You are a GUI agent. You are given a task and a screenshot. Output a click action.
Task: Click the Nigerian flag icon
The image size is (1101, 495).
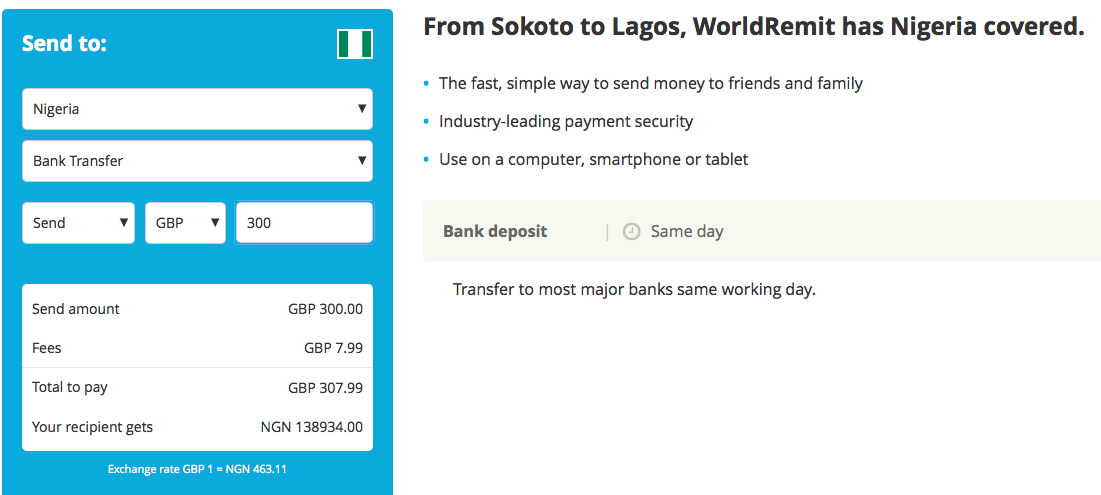coord(355,44)
